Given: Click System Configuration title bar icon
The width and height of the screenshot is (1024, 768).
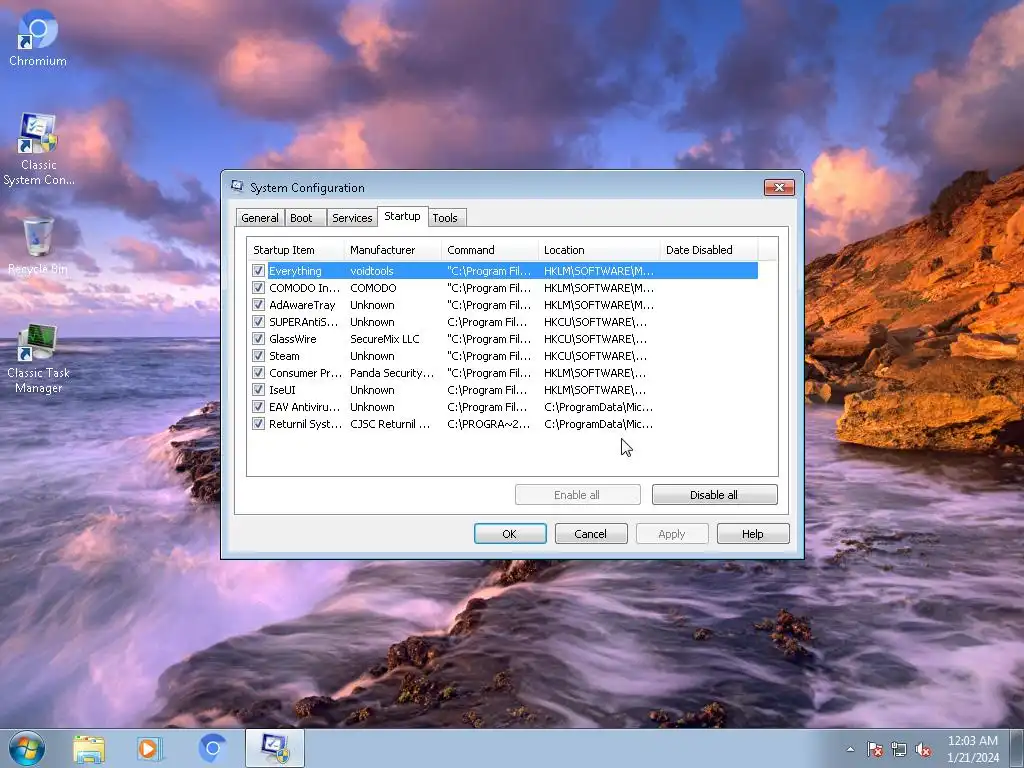Looking at the screenshot, I should tap(237, 187).
